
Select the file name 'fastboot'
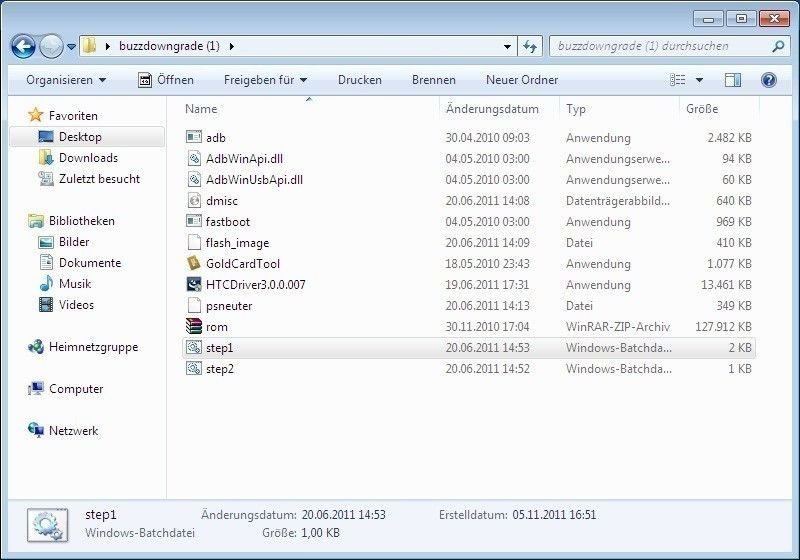pyautogui.click(x=228, y=221)
